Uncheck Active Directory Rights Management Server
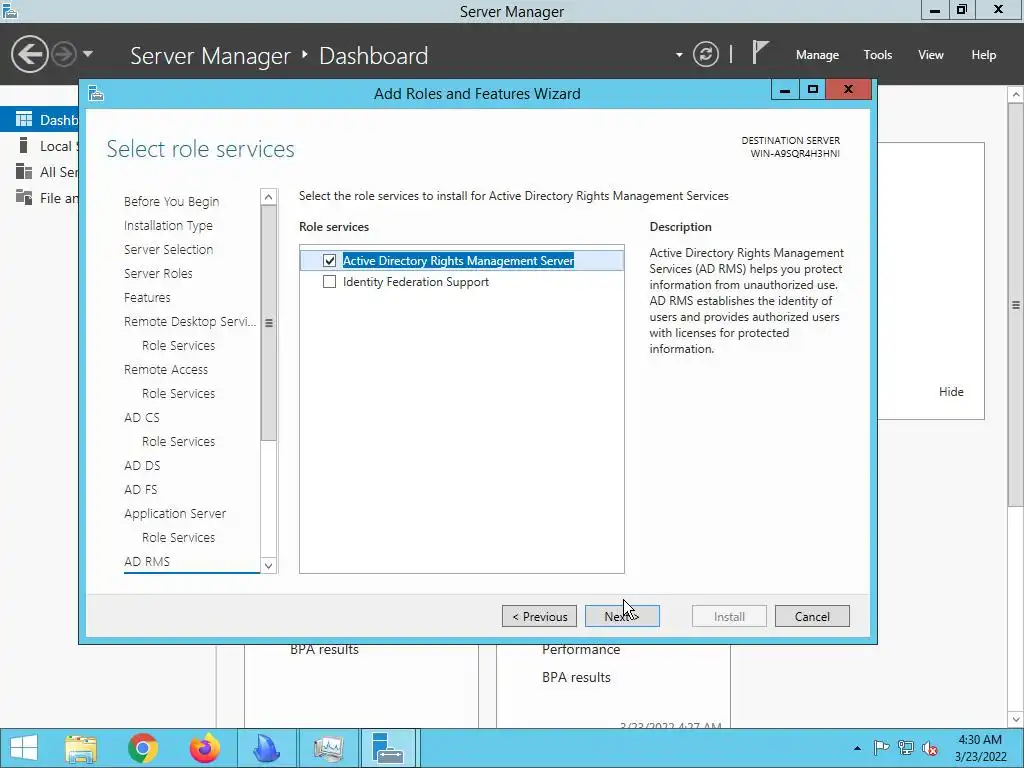The height and width of the screenshot is (768, 1024). coord(329,261)
